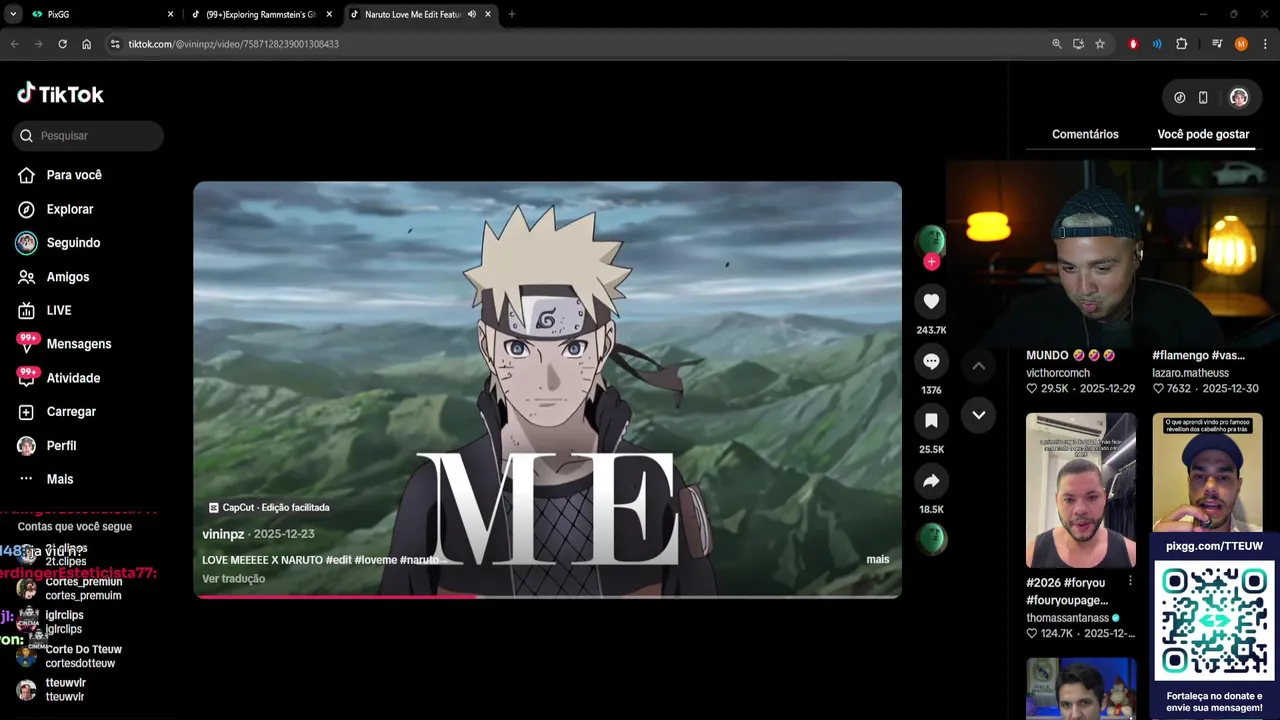This screenshot has width=1280, height=720.
Task: Go to the next video arrow
Action: pyautogui.click(x=979, y=415)
